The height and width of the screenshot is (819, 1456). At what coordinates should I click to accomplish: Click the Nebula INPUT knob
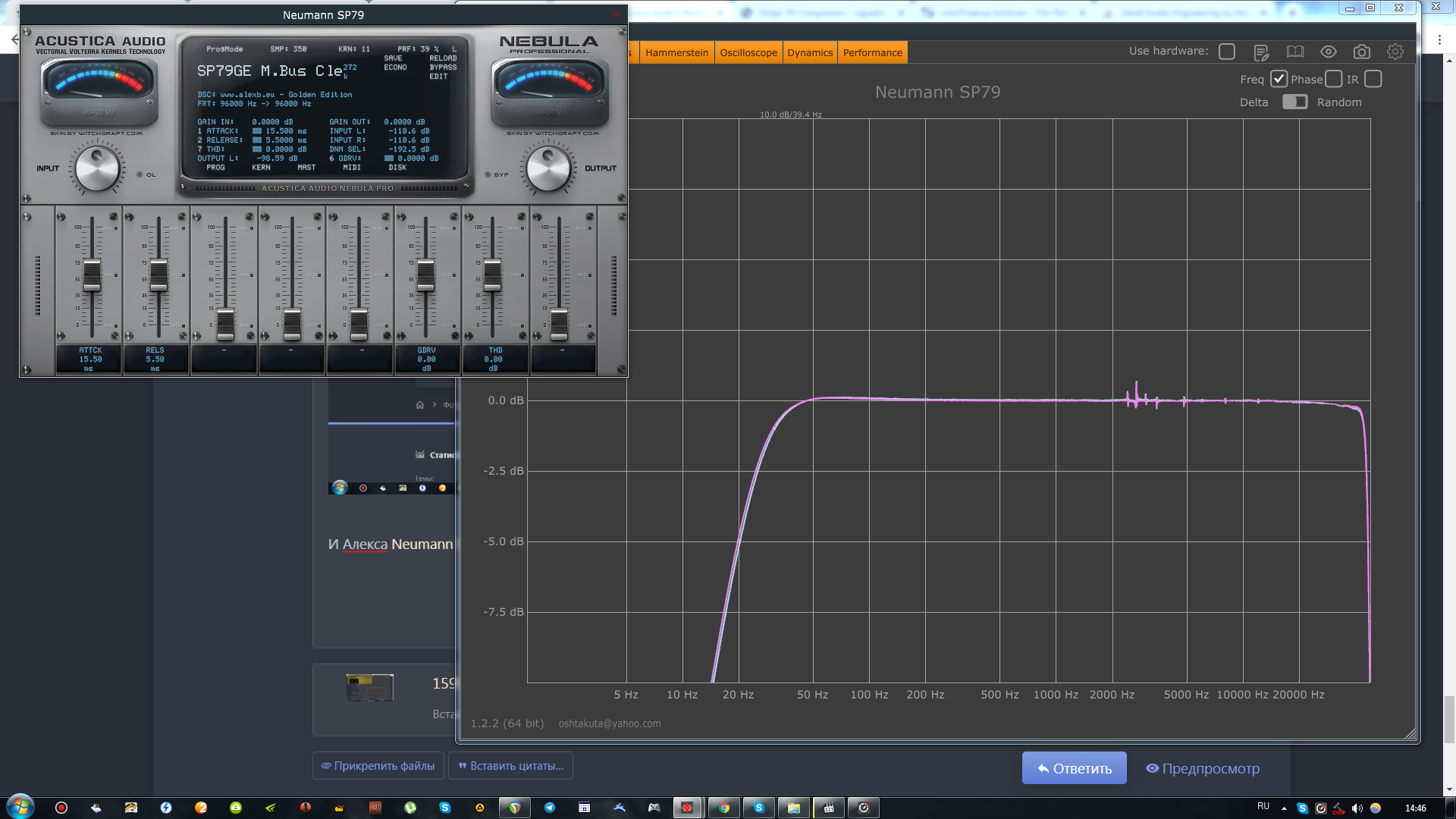coord(97,168)
